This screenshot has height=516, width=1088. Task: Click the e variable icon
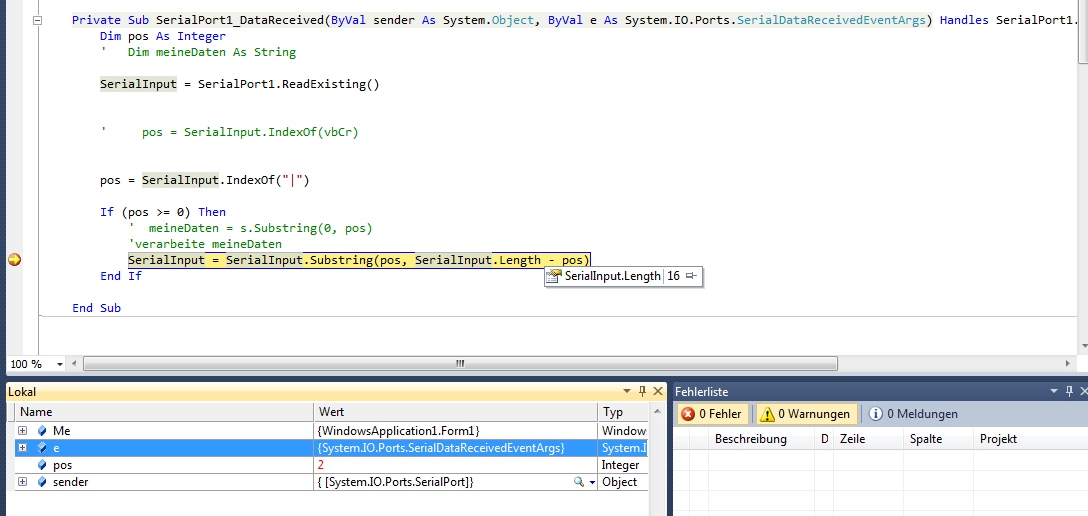click(42, 448)
